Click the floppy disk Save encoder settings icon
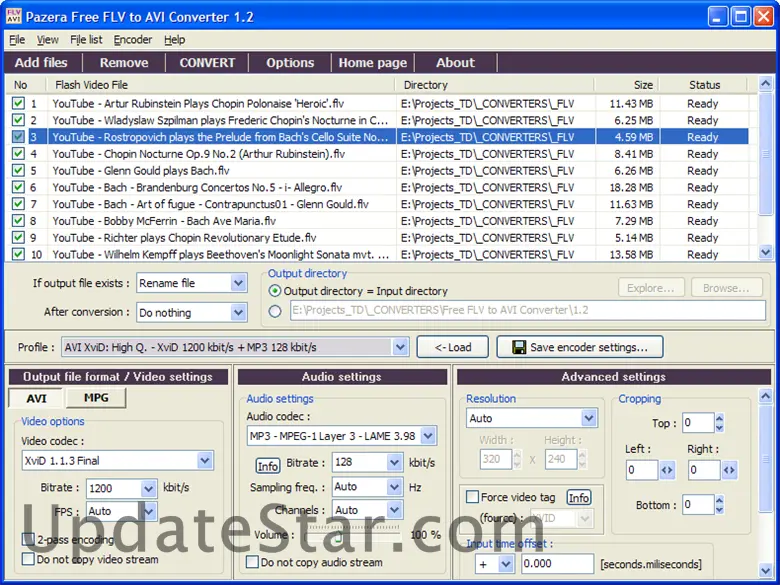Viewport: 780px width, 585px height. pos(519,347)
